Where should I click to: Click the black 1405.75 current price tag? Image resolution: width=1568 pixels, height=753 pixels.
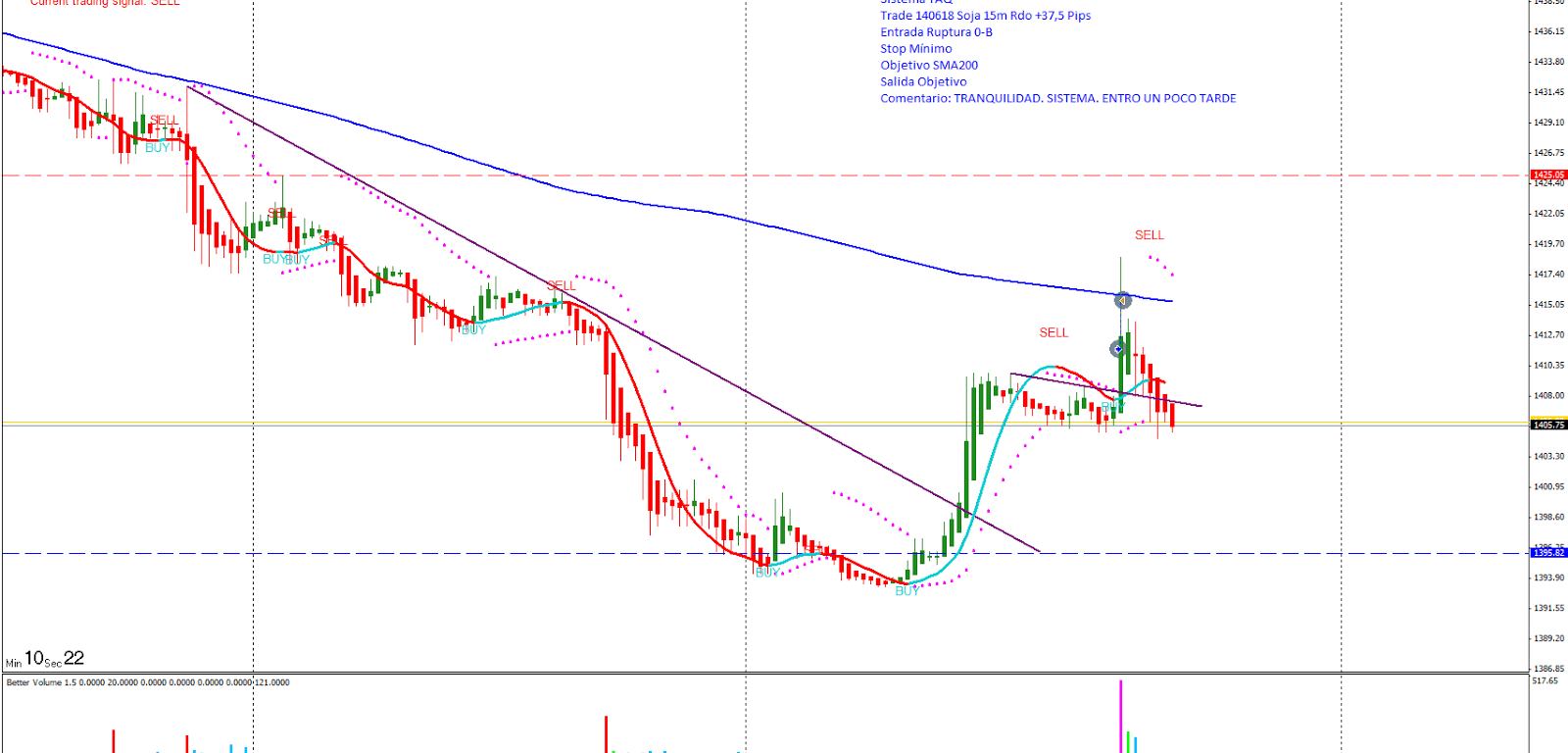pyautogui.click(x=1548, y=426)
